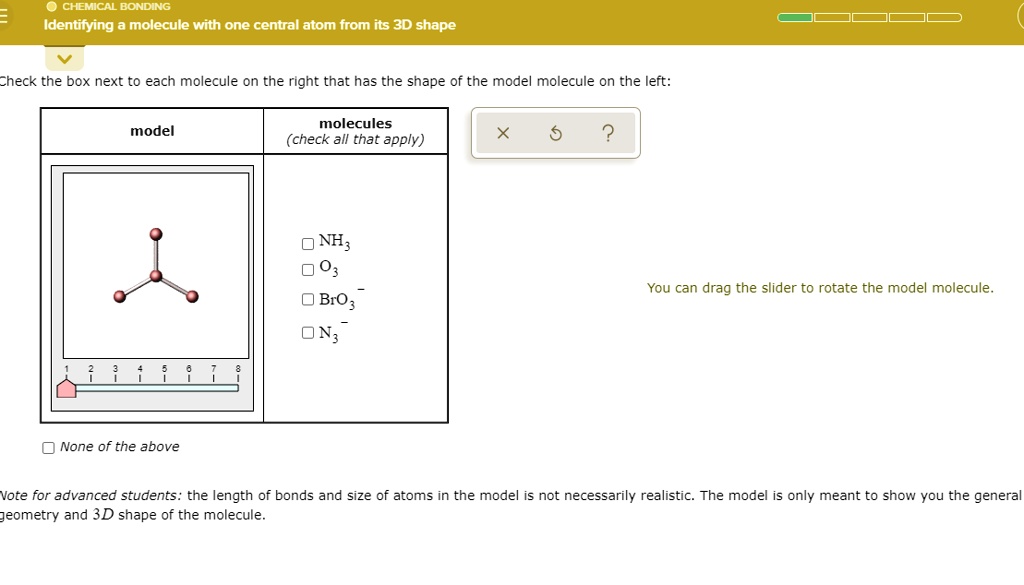
Task: Tick the O3 checkbox
Action: [307, 269]
